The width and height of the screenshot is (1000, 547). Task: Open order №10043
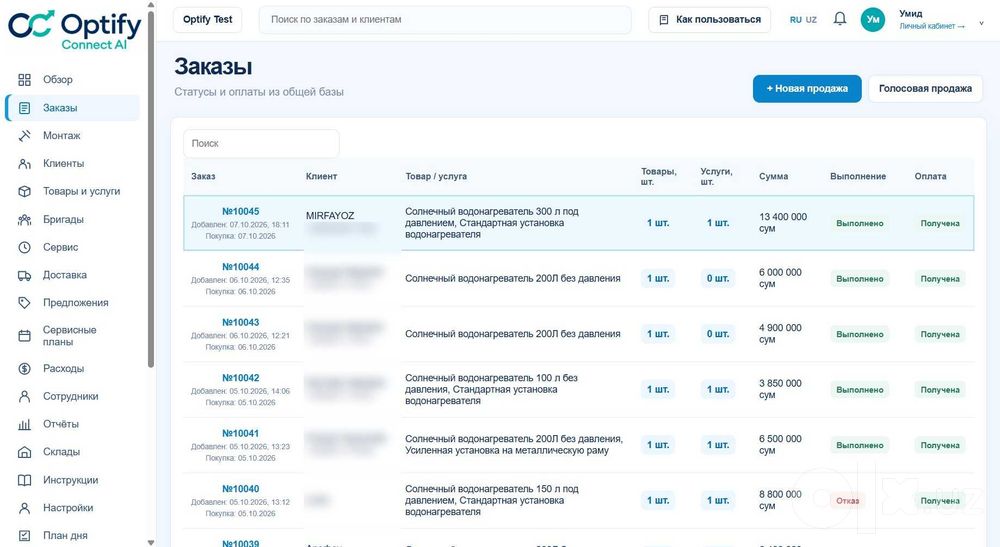(240, 323)
